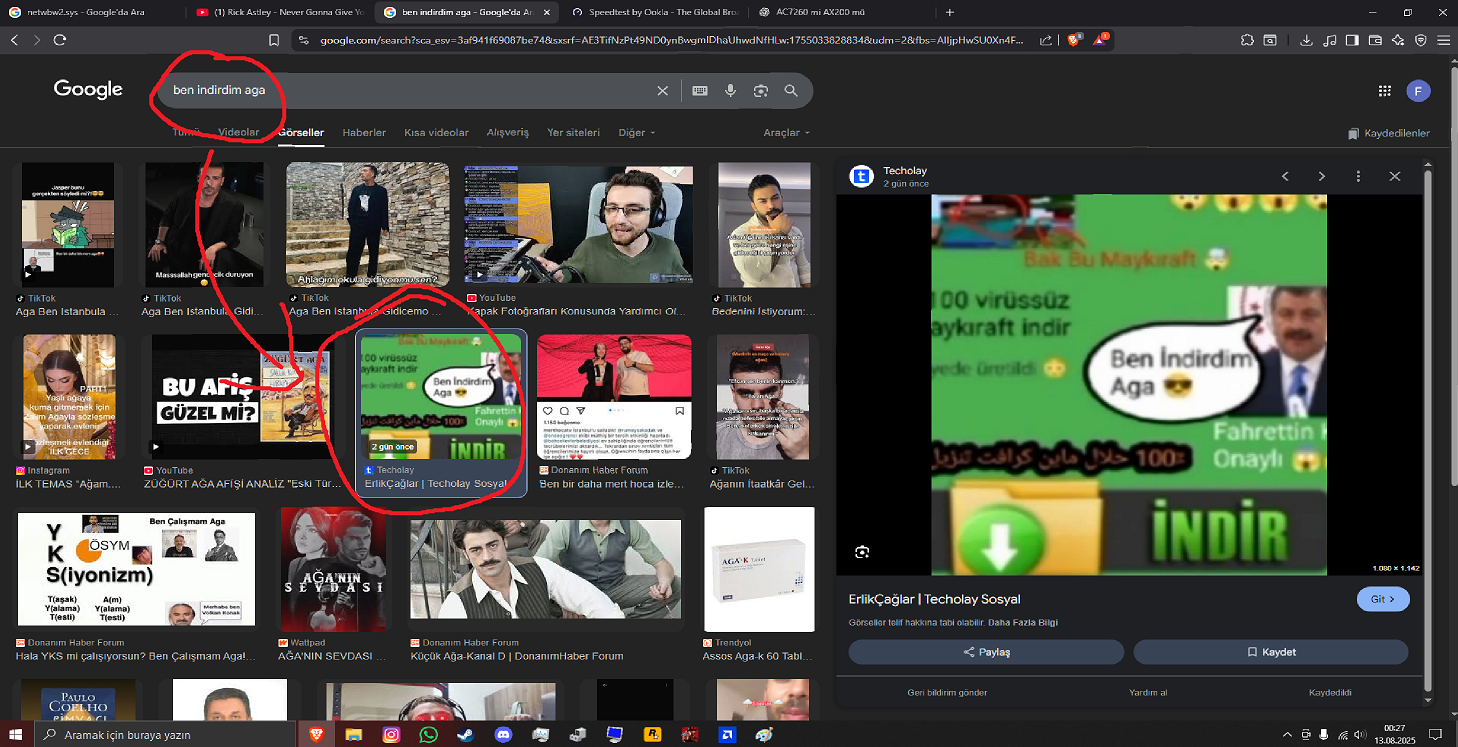Show the next image with the right chevron
The image size is (1458, 747).
(x=1322, y=176)
